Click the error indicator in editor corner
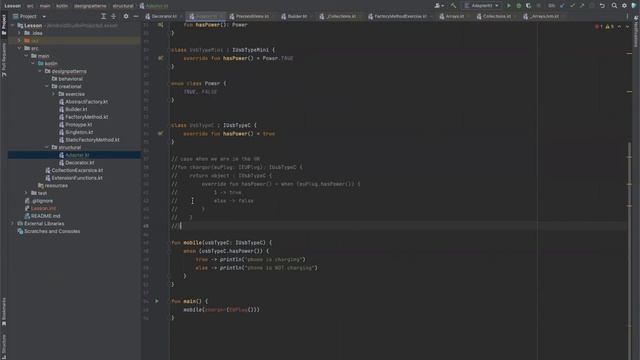This screenshot has height=360, width=640. [x=599, y=26]
